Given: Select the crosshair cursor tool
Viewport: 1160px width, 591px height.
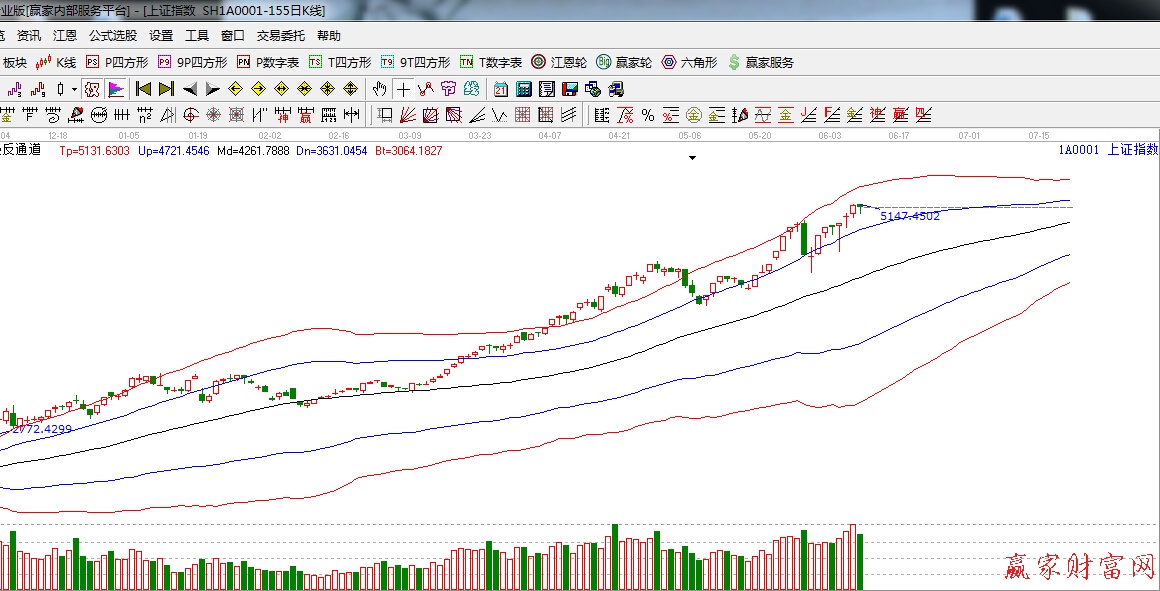Looking at the screenshot, I should pyautogui.click(x=403, y=89).
